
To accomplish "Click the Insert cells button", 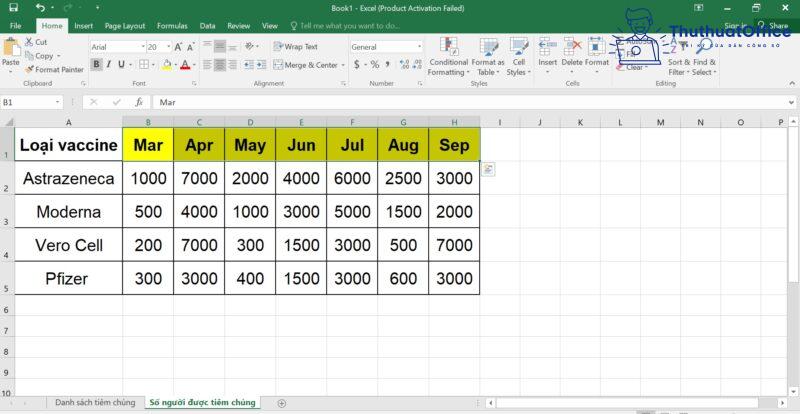I will [547, 56].
